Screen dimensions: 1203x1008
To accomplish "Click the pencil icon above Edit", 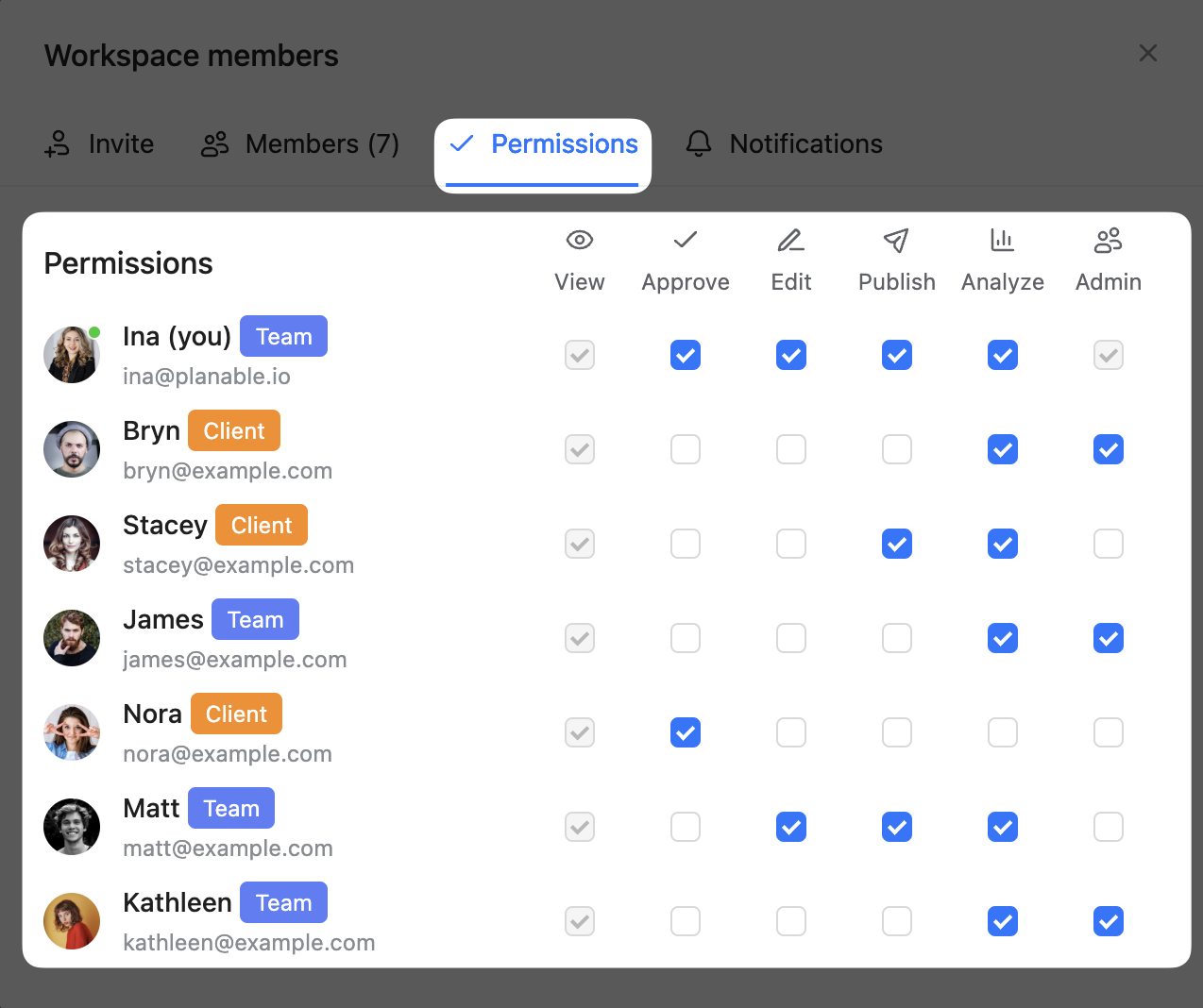I will point(790,241).
